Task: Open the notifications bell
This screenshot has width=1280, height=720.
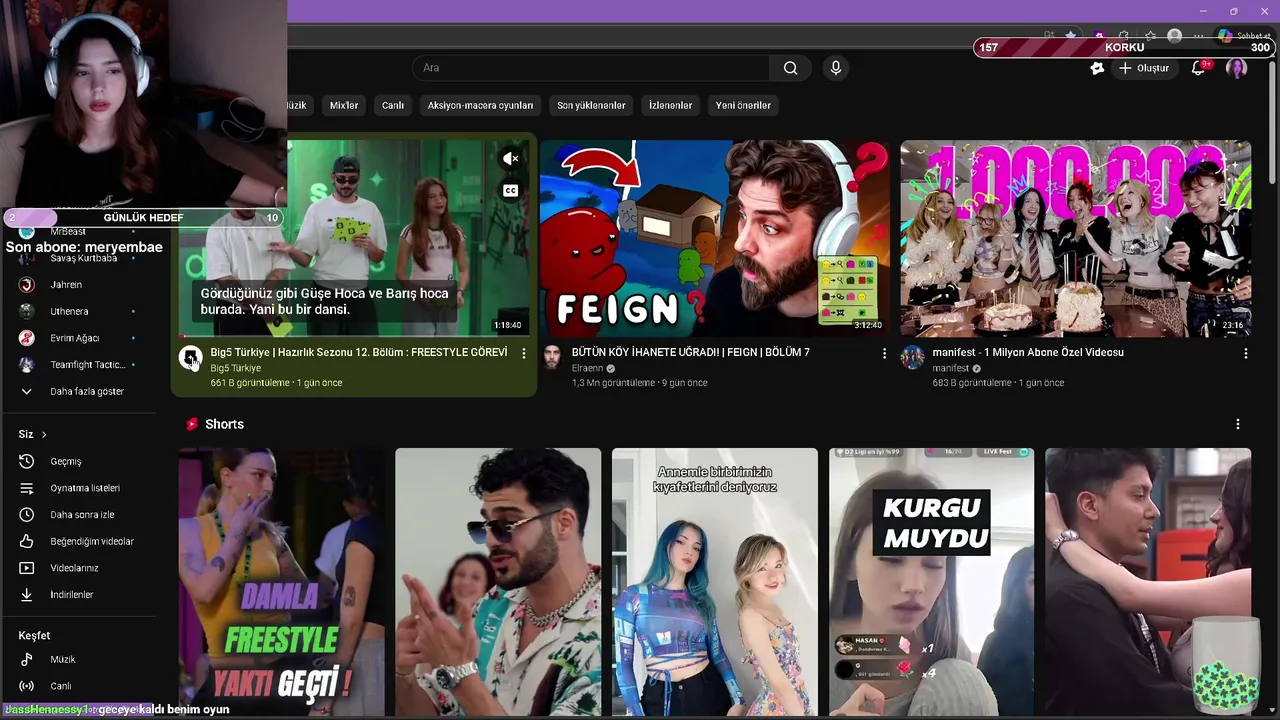Action: coord(1198,68)
